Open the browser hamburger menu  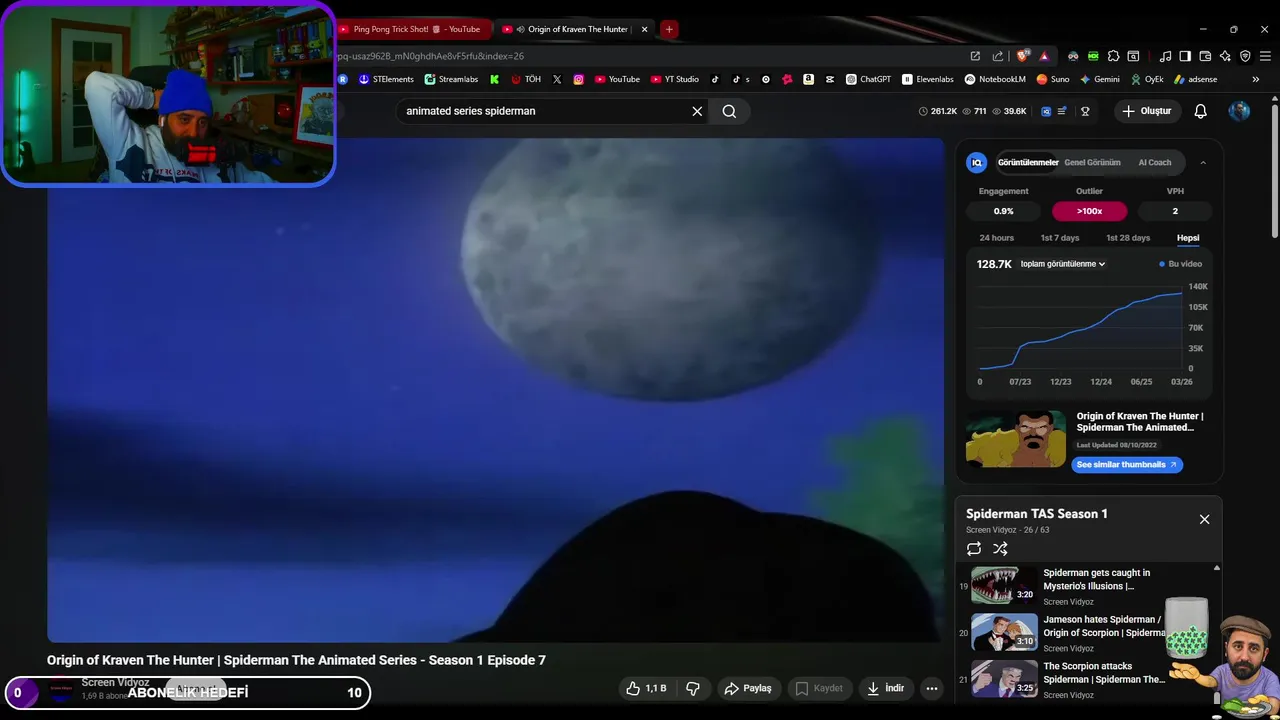(1265, 56)
